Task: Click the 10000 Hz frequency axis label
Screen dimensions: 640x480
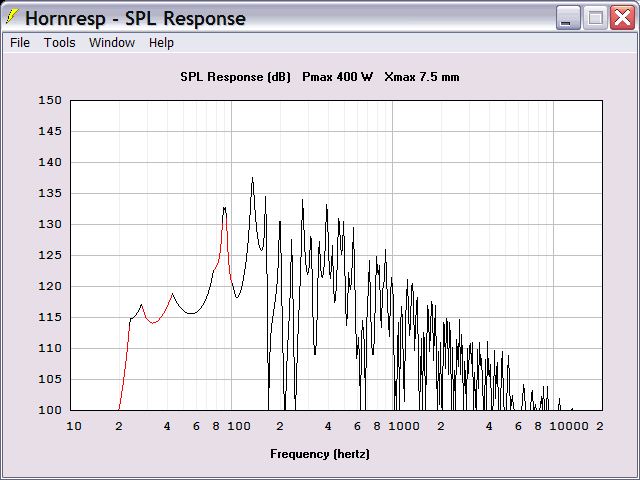Action: (569, 427)
